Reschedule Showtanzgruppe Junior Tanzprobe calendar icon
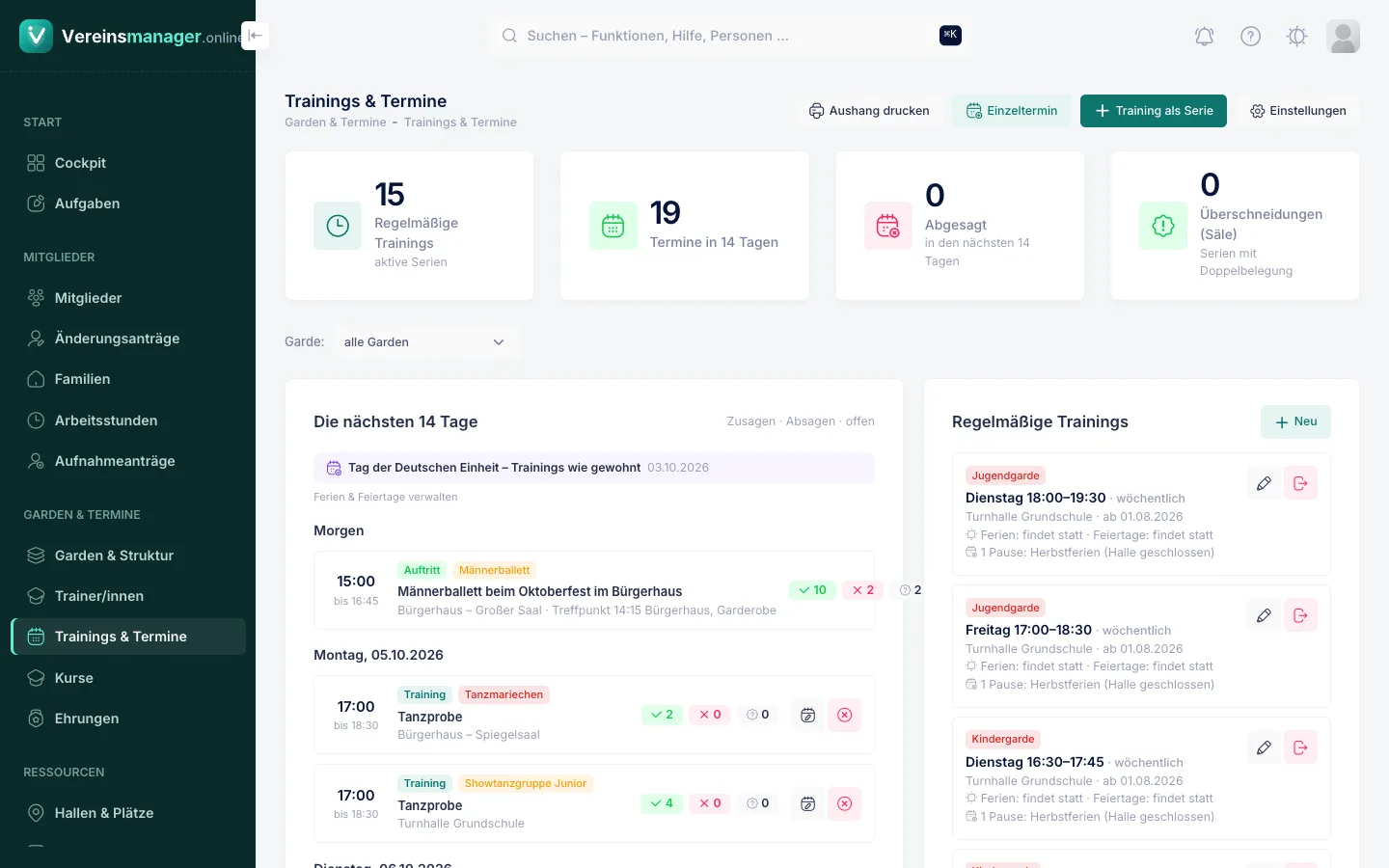This screenshot has width=1389, height=868. click(x=808, y=803)
